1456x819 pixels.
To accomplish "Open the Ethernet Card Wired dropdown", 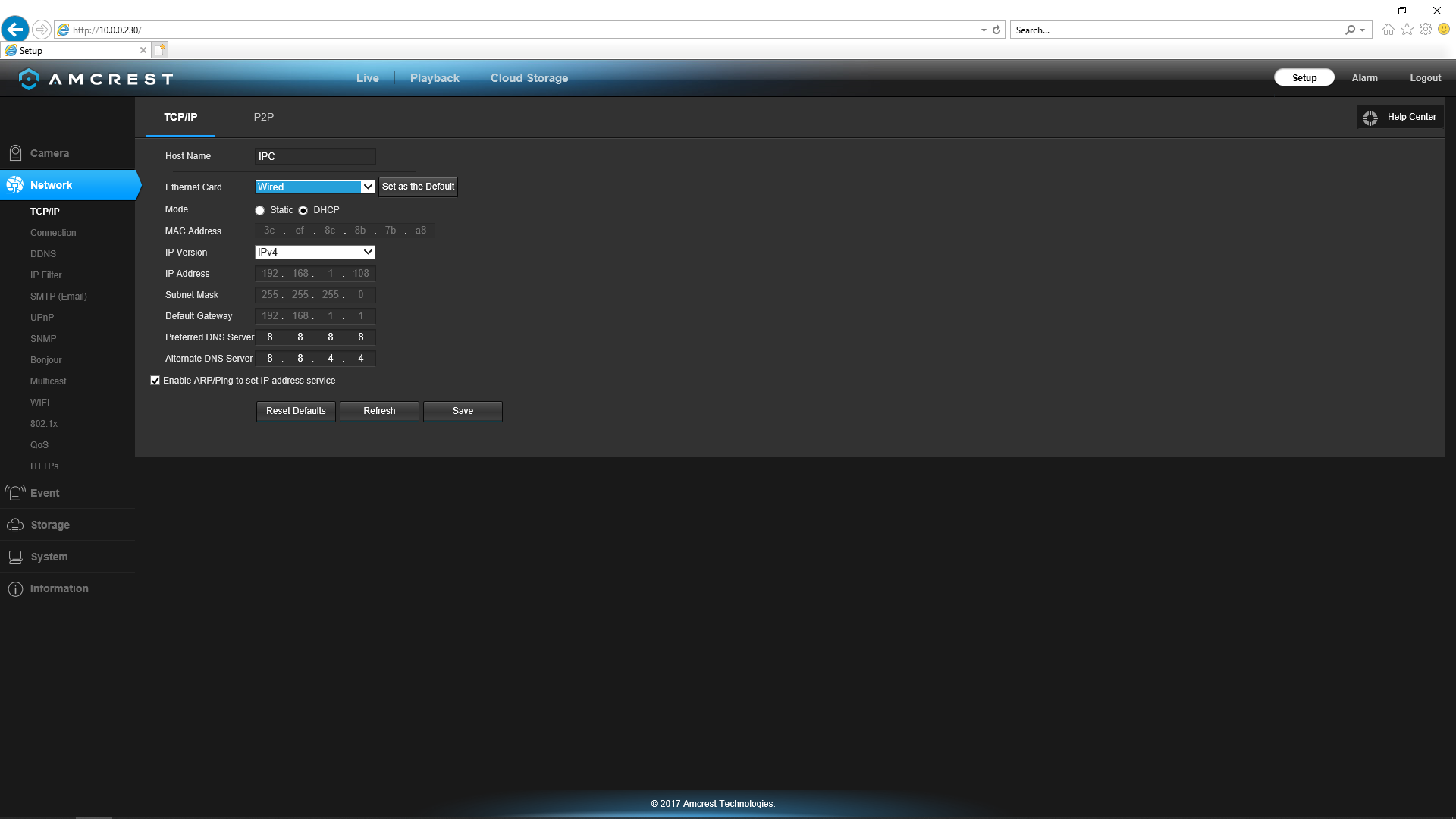I will click(x=315, y=187).
